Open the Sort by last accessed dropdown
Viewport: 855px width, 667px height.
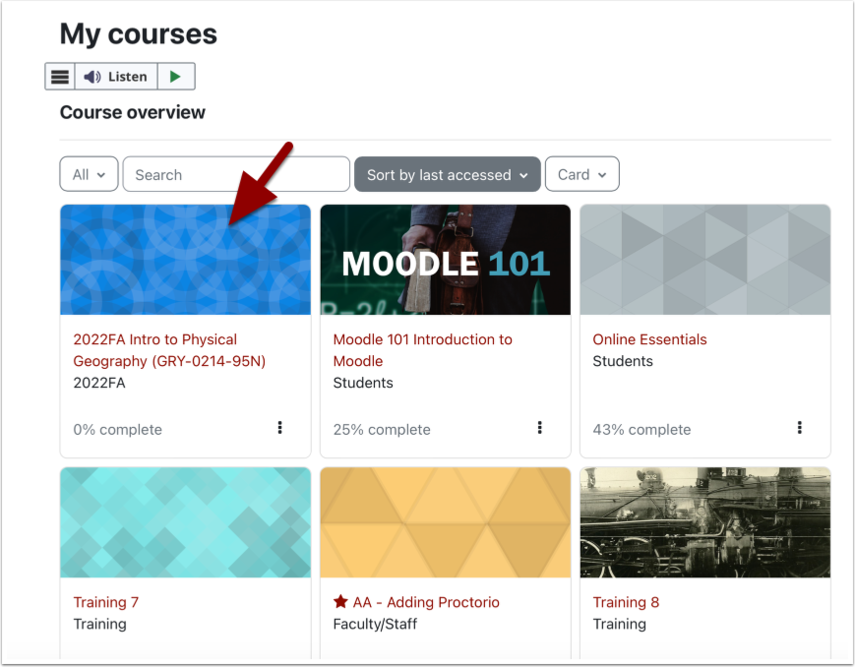[447, 174]
